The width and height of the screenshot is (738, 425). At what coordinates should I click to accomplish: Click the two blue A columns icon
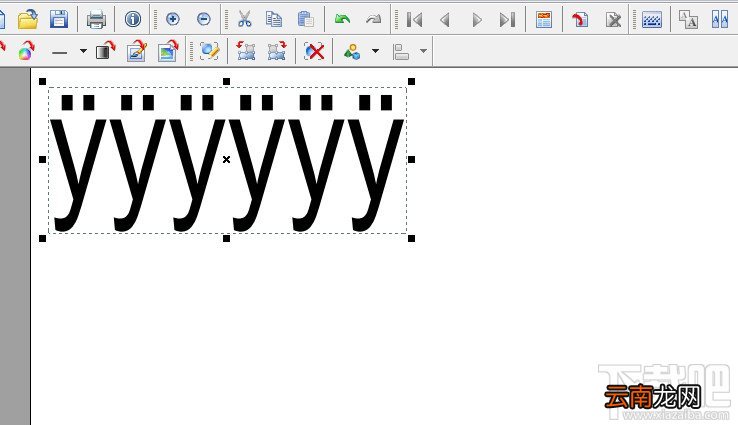point(720,20)
